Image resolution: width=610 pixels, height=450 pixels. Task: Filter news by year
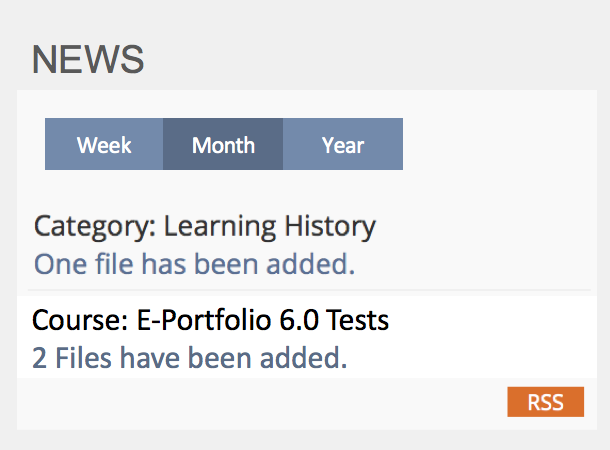click(x=343, y=145)
